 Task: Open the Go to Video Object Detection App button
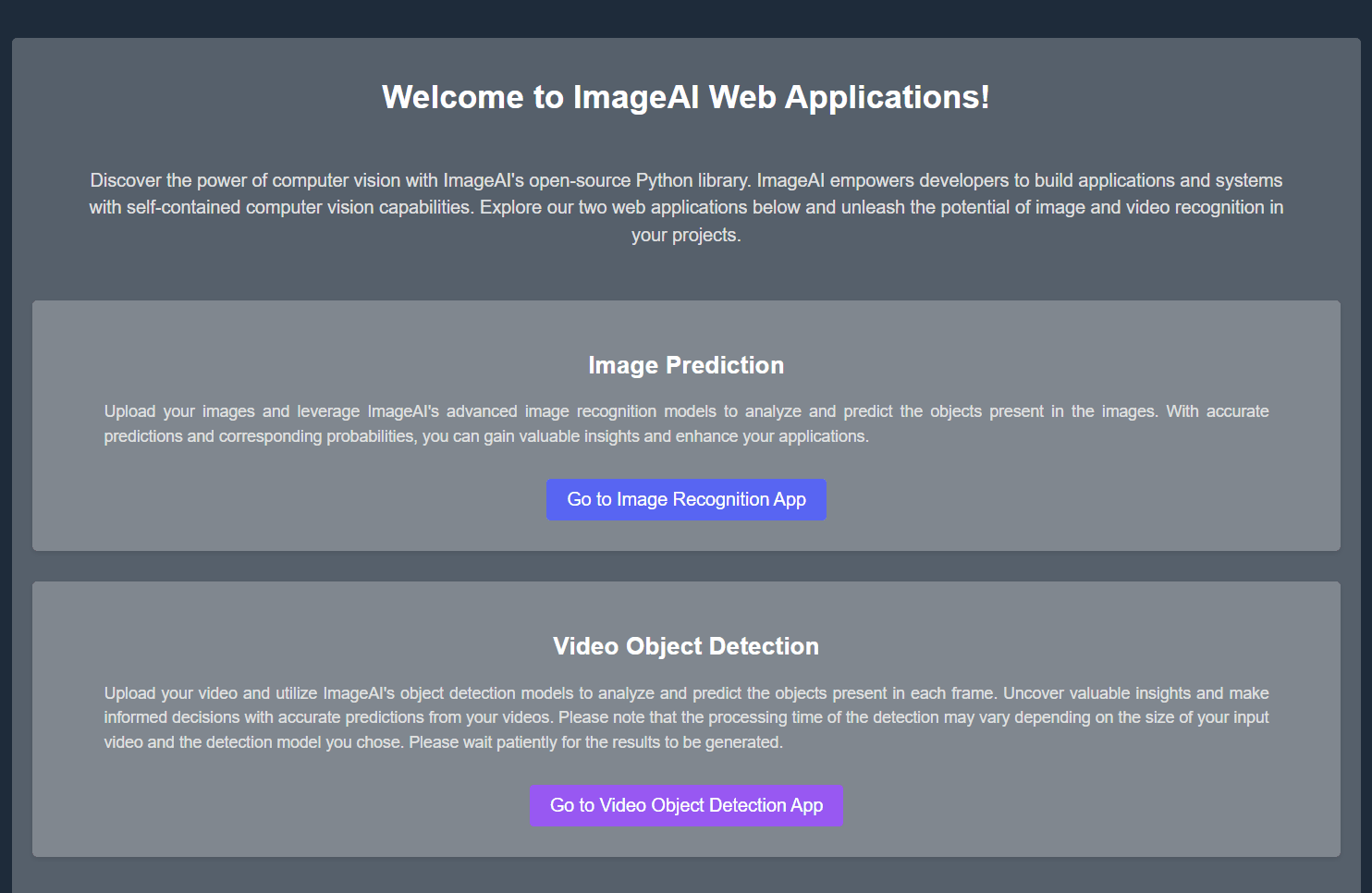click(x=686, y=805)
